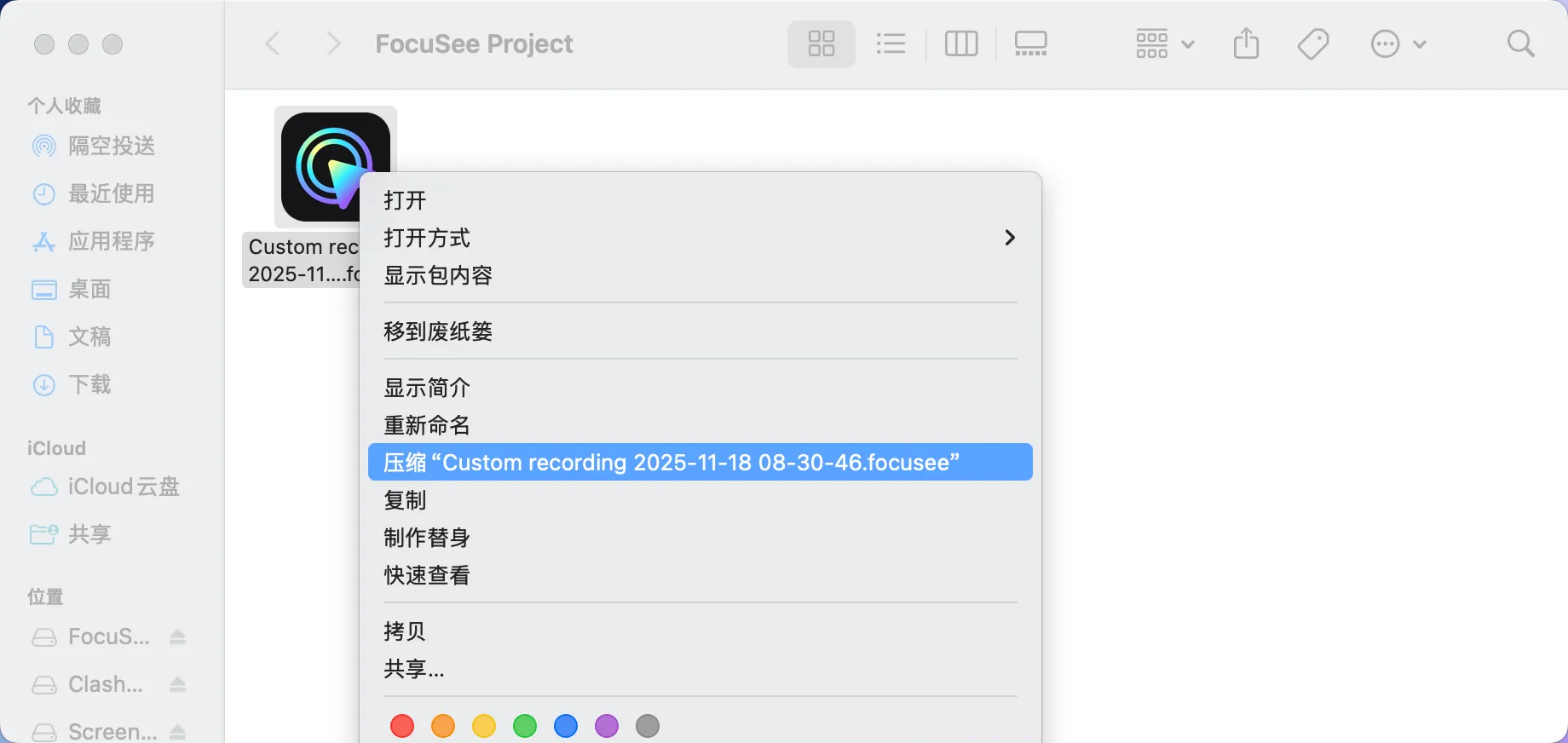Apply the blue tag color
This screenshot has height=743, width=1568.
pyautogui.click(x=566, y=726)
